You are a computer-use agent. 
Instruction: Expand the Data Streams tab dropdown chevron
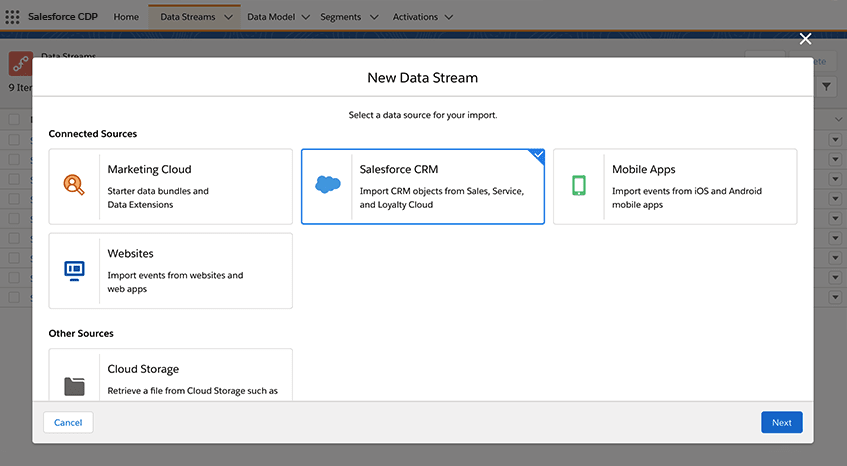tap(229, 17)
